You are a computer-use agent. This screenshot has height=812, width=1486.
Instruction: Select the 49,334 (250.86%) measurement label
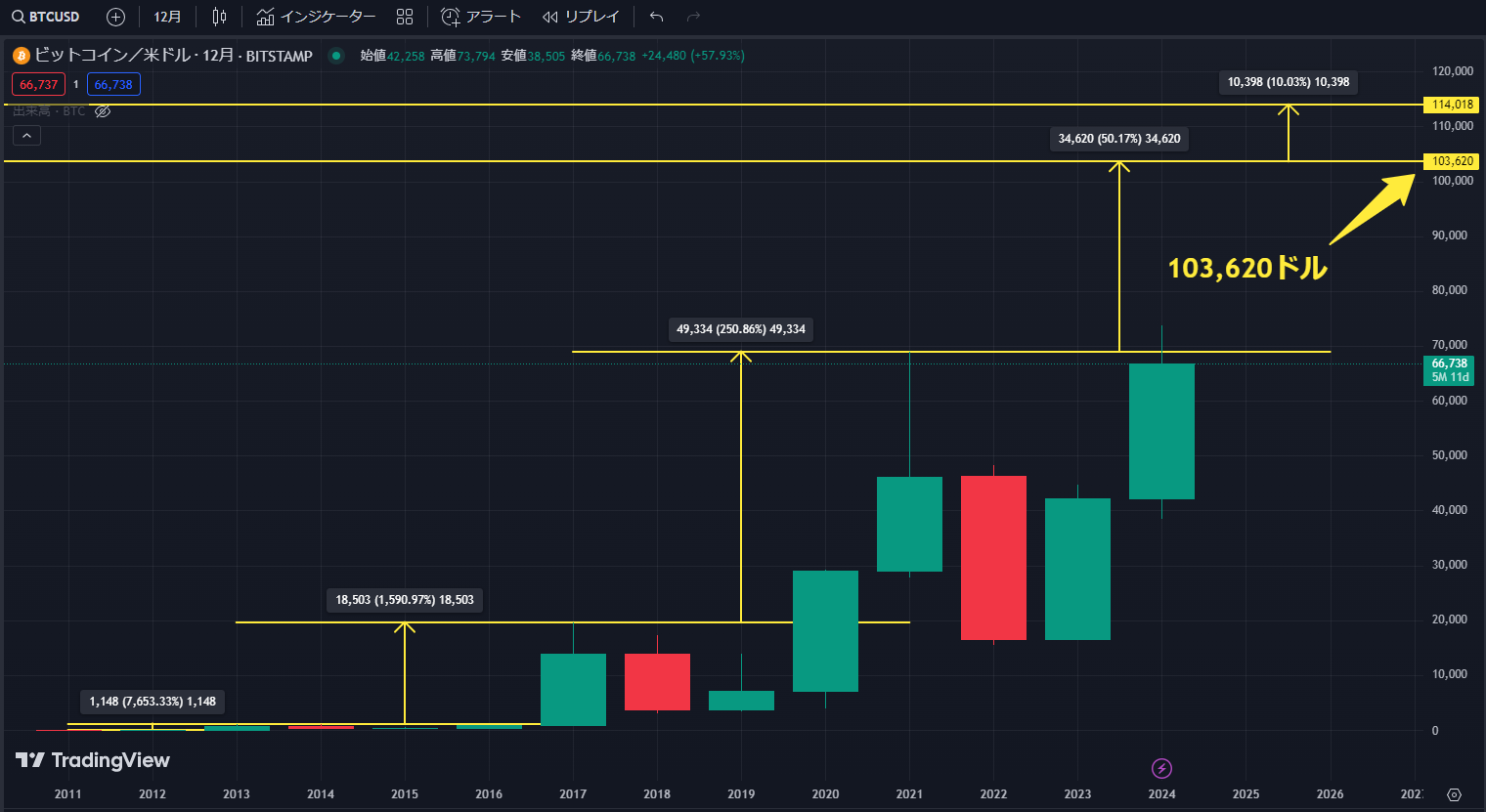point(741,329)
